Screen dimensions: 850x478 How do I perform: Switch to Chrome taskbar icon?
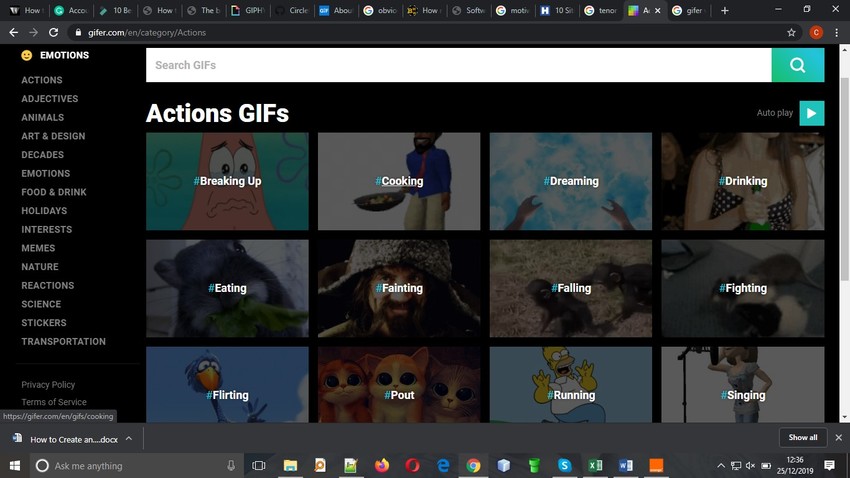point(473,466)
